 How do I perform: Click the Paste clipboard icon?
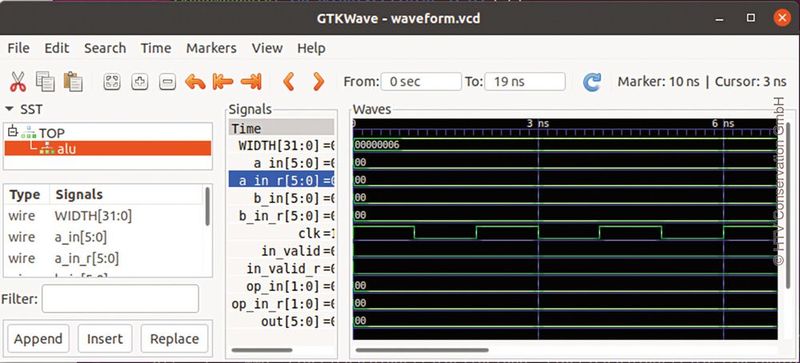(73, 82)
